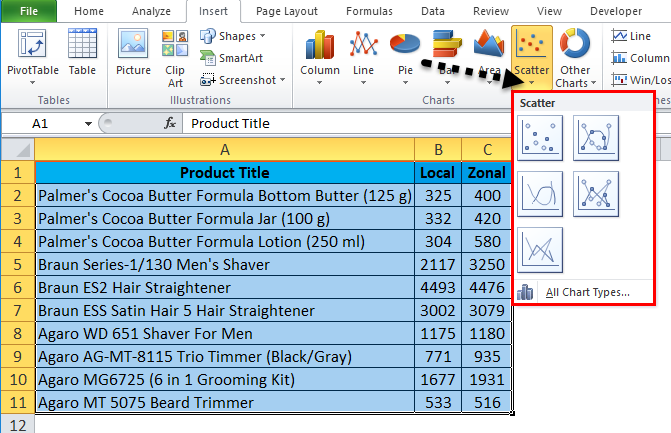Choose Scatter with Straight Lines and Markers
This screenshot has width=671, height=433.
click(596, 194)
